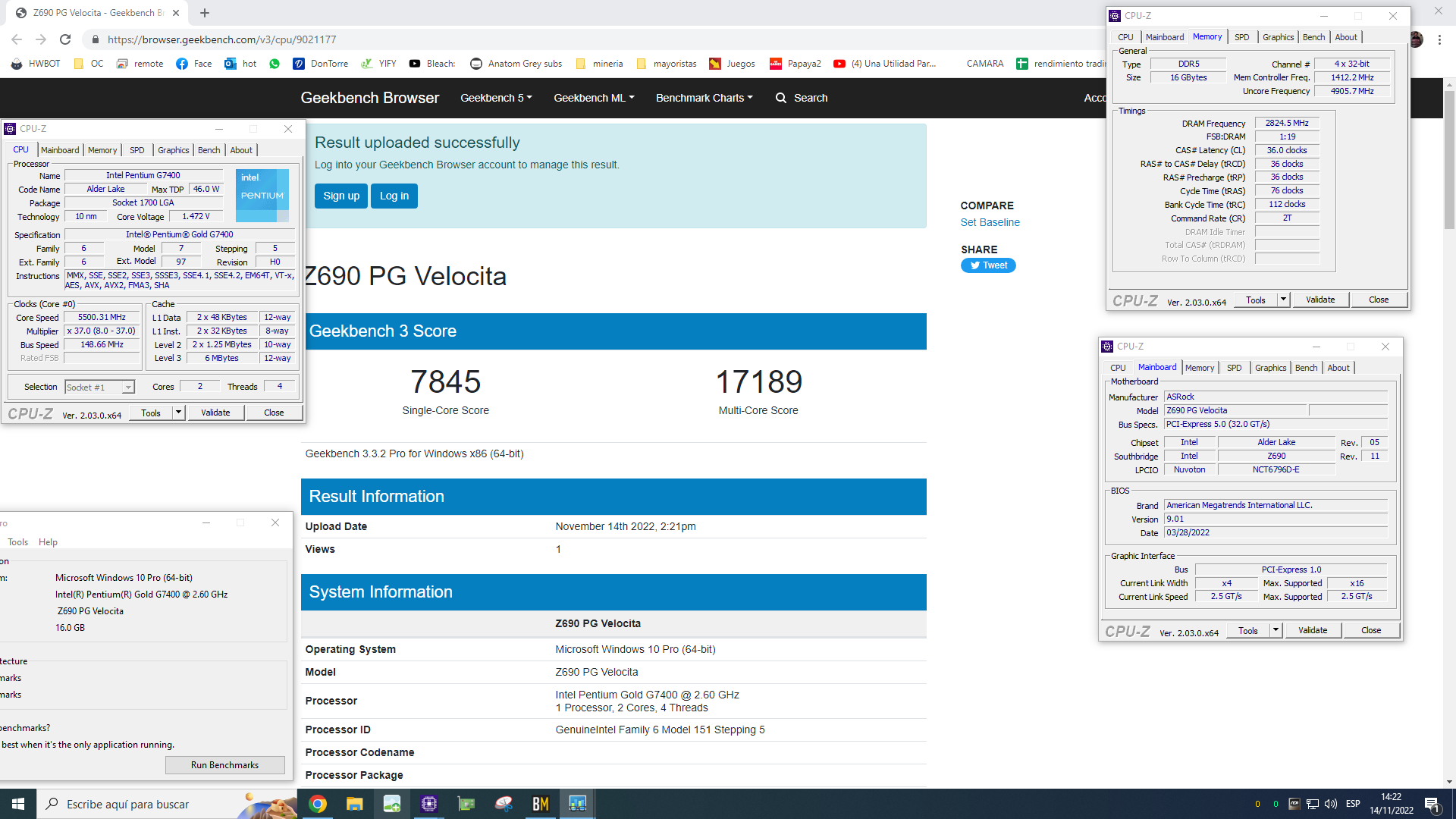
Task: Open Tools dropdown arrow in CPU-Z Mainboard window
Action: click(1276, 630)
